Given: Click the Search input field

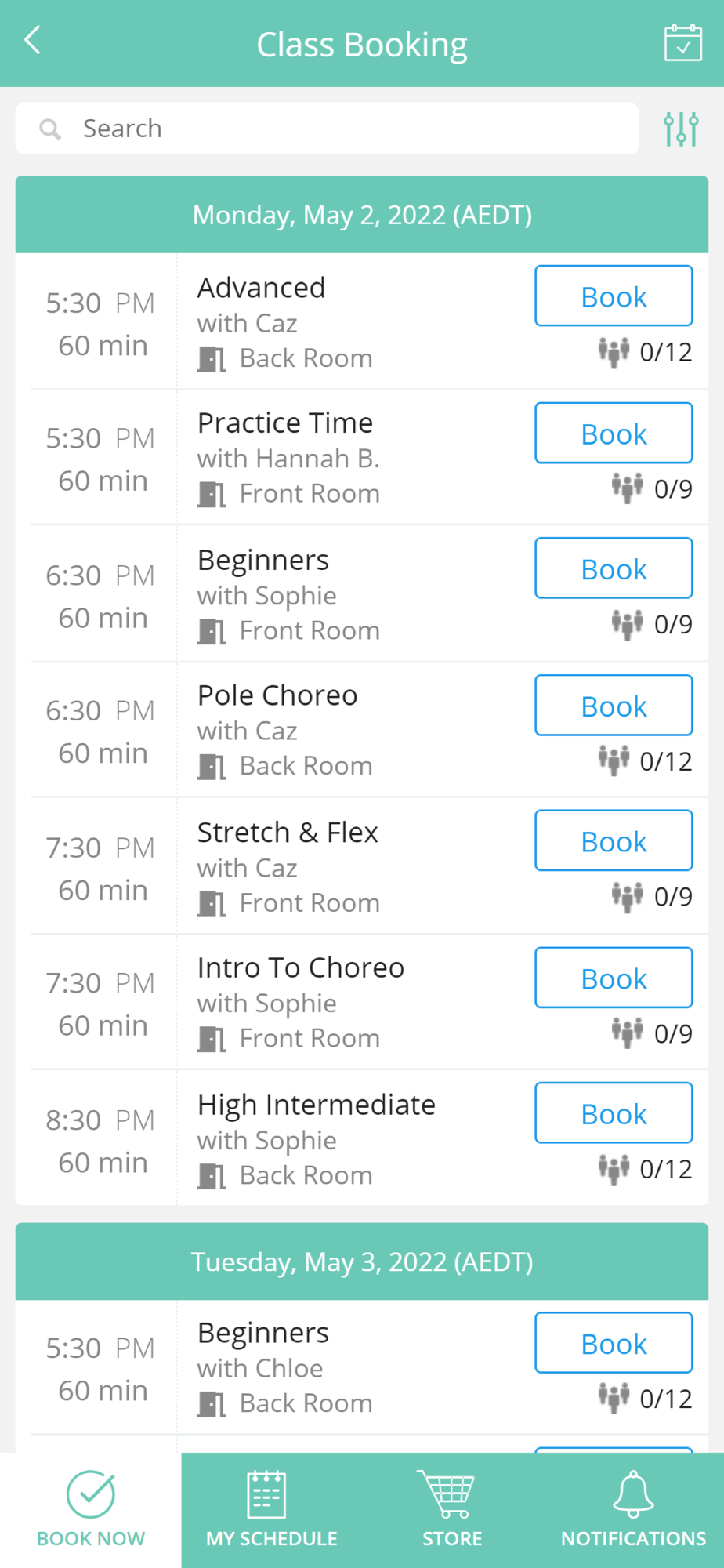Looking at the screenshot, I should click(327, 129).
